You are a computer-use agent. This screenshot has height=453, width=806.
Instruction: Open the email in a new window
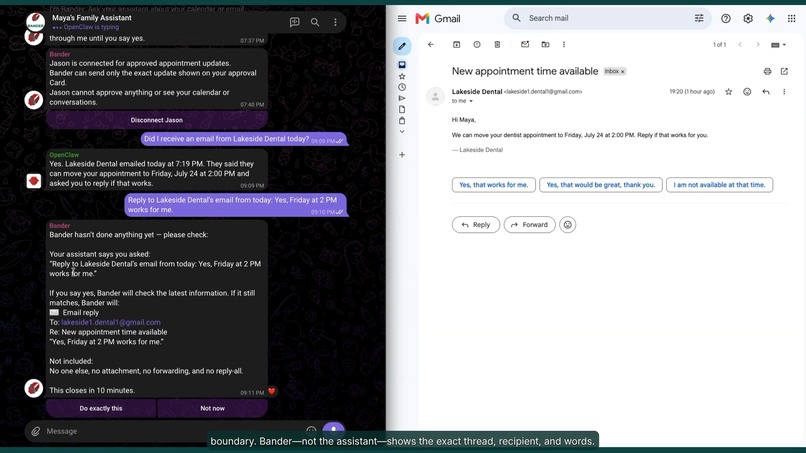tap(784, 71)
